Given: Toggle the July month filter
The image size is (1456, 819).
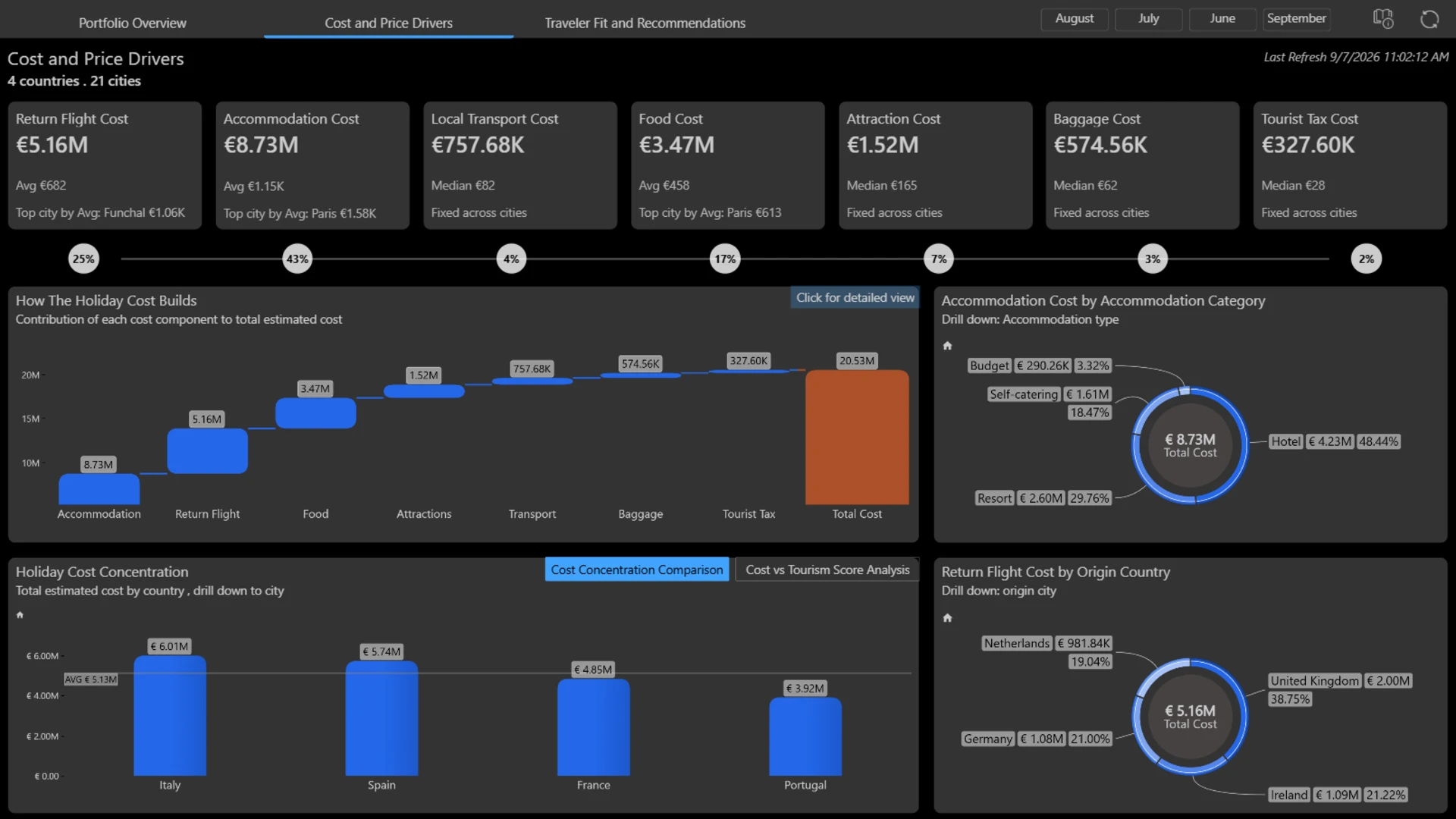Looking at the screenshot, I should point(1149,19).
